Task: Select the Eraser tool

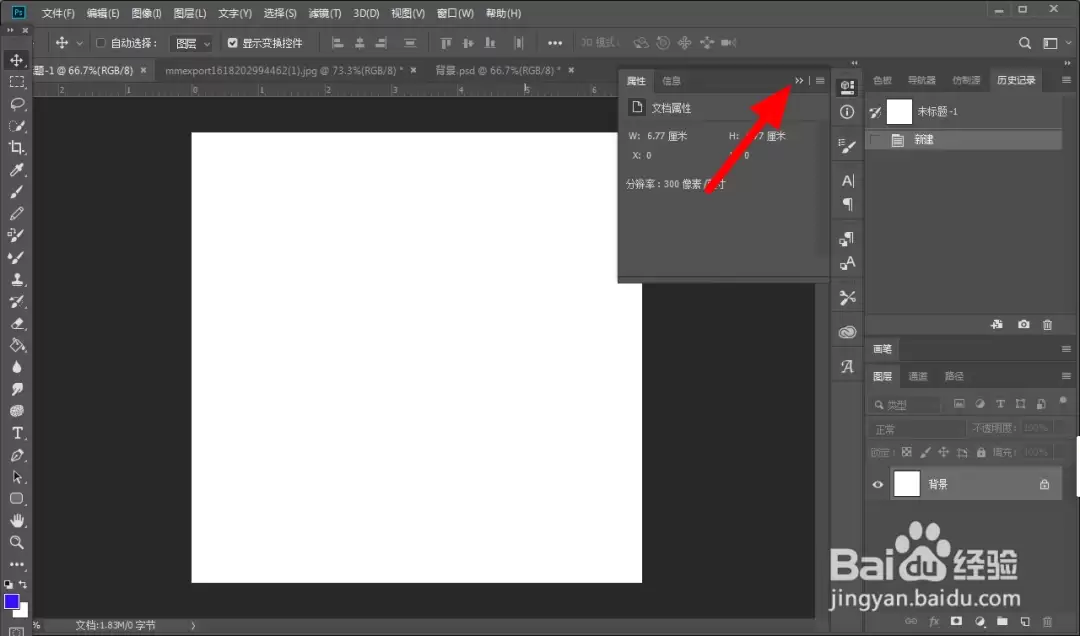Action: click(17, 323)
